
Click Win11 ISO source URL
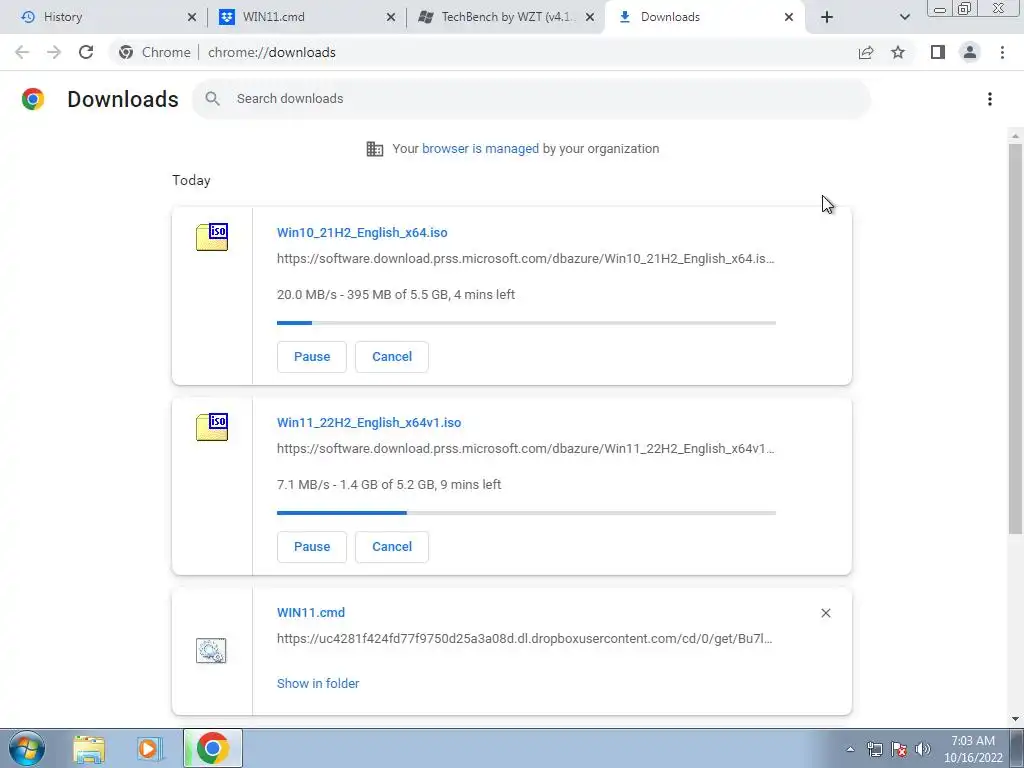coord(526,449)
